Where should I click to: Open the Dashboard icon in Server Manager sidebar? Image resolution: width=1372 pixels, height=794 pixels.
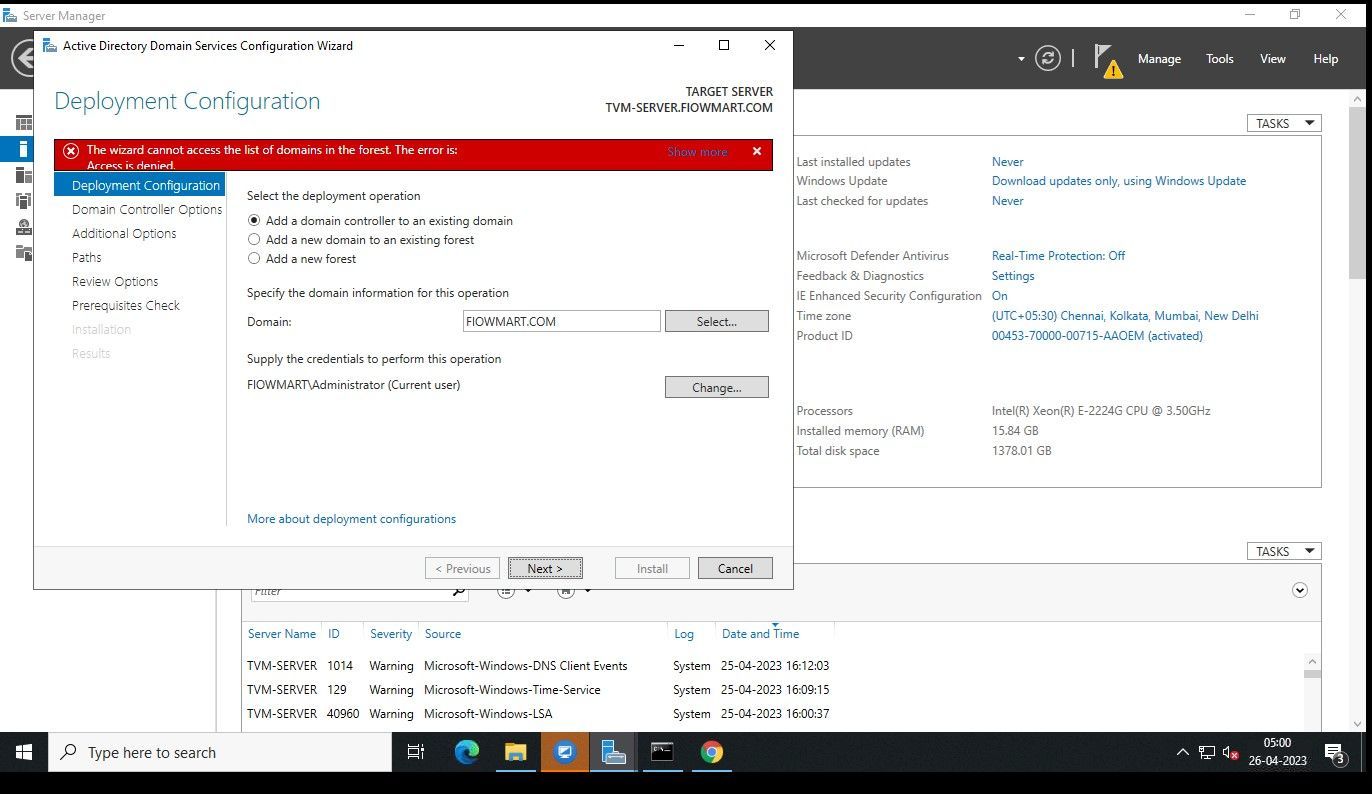point(23,123)
